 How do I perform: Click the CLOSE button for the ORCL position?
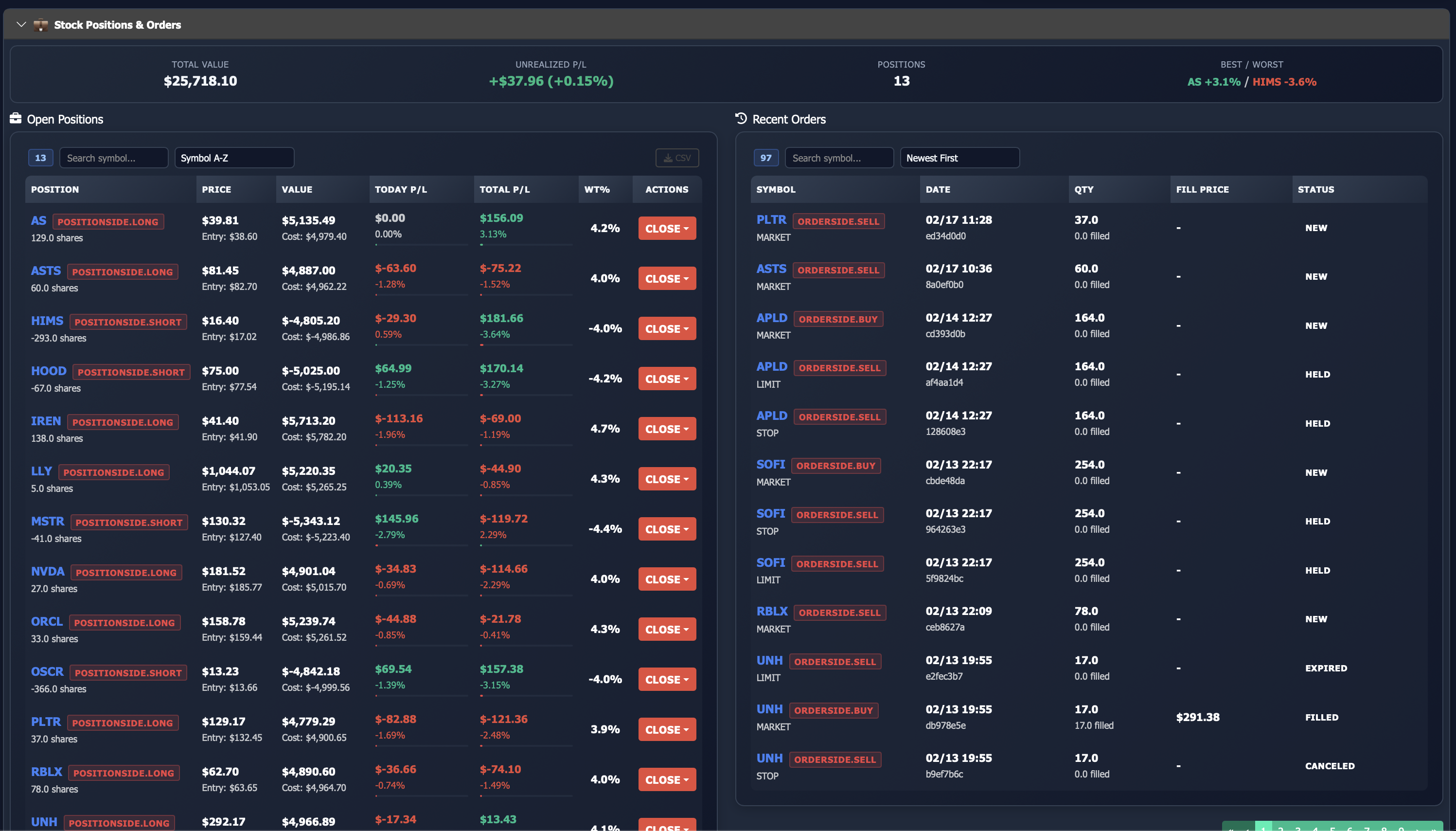pyautogui.click(x=667, y=630)
